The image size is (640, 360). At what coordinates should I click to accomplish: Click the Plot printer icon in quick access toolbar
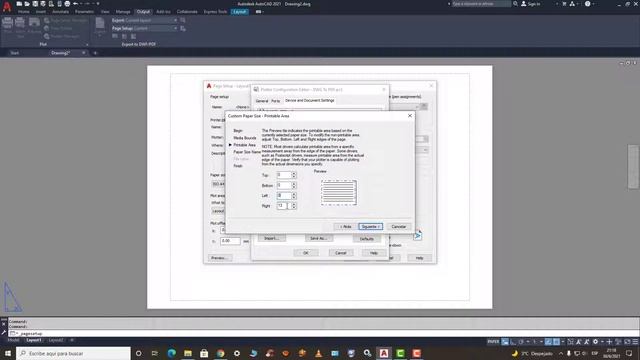(67, 4)
